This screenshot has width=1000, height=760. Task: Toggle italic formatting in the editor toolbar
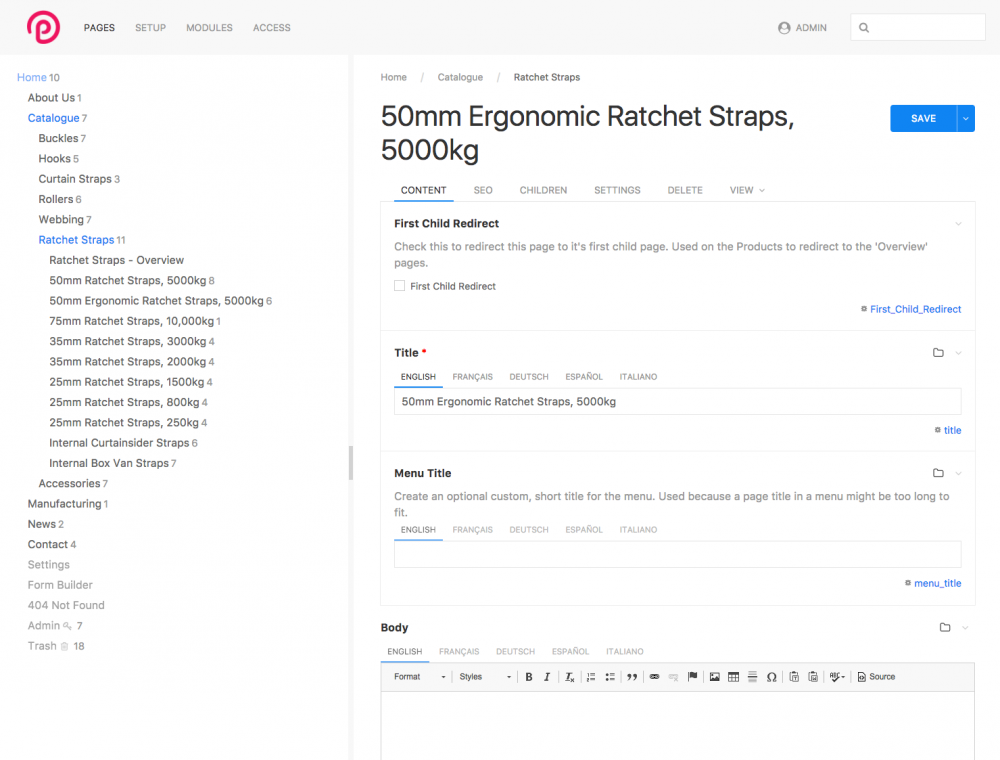547,677
